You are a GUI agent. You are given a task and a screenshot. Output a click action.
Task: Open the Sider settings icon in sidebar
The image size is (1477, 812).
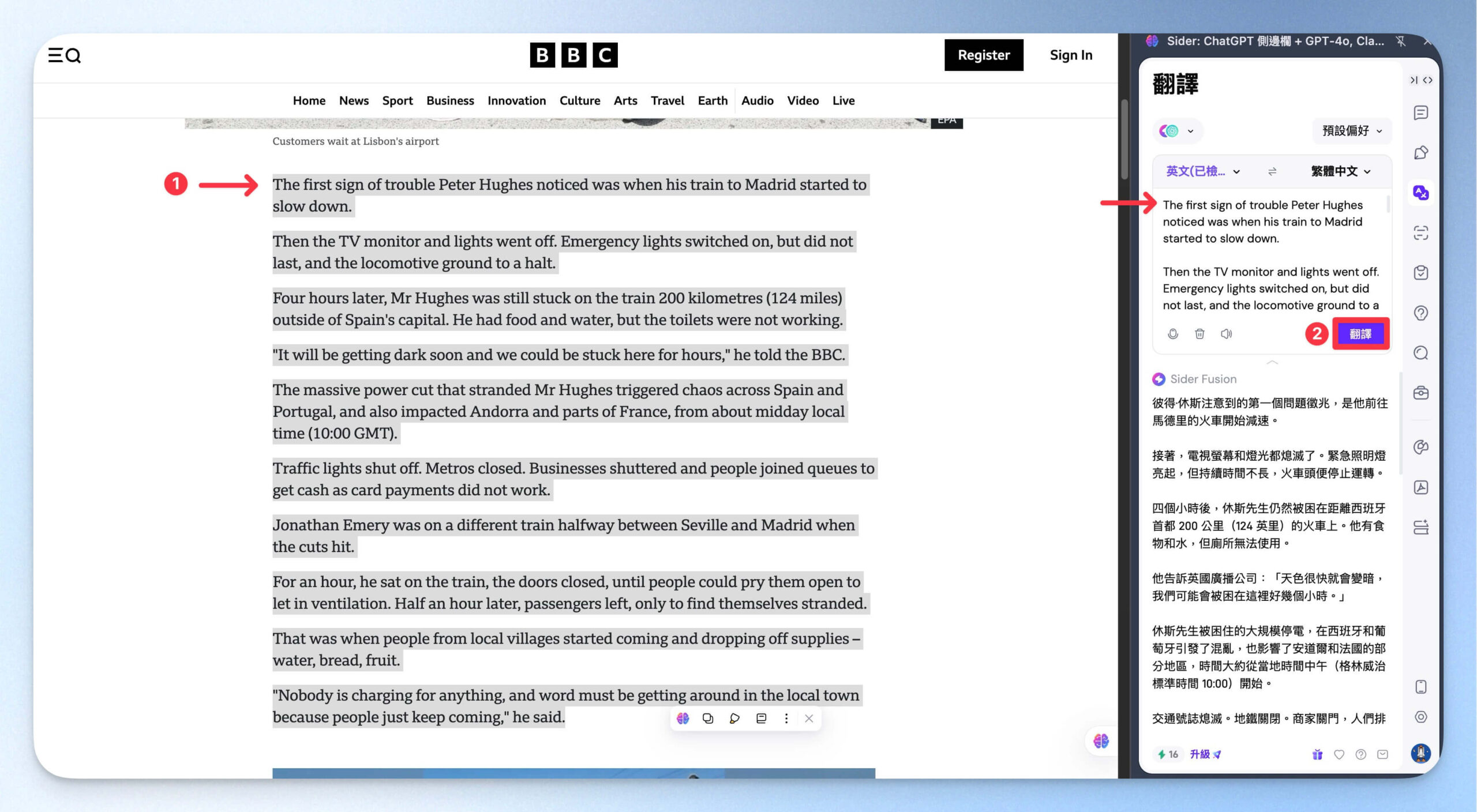pyautogui.click(x=1420, y=717)
